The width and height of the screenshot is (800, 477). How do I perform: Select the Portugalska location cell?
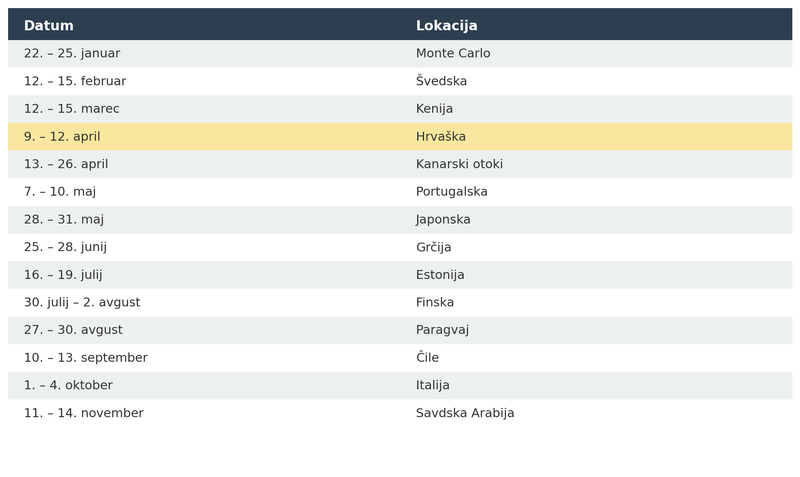coord(596,192)
